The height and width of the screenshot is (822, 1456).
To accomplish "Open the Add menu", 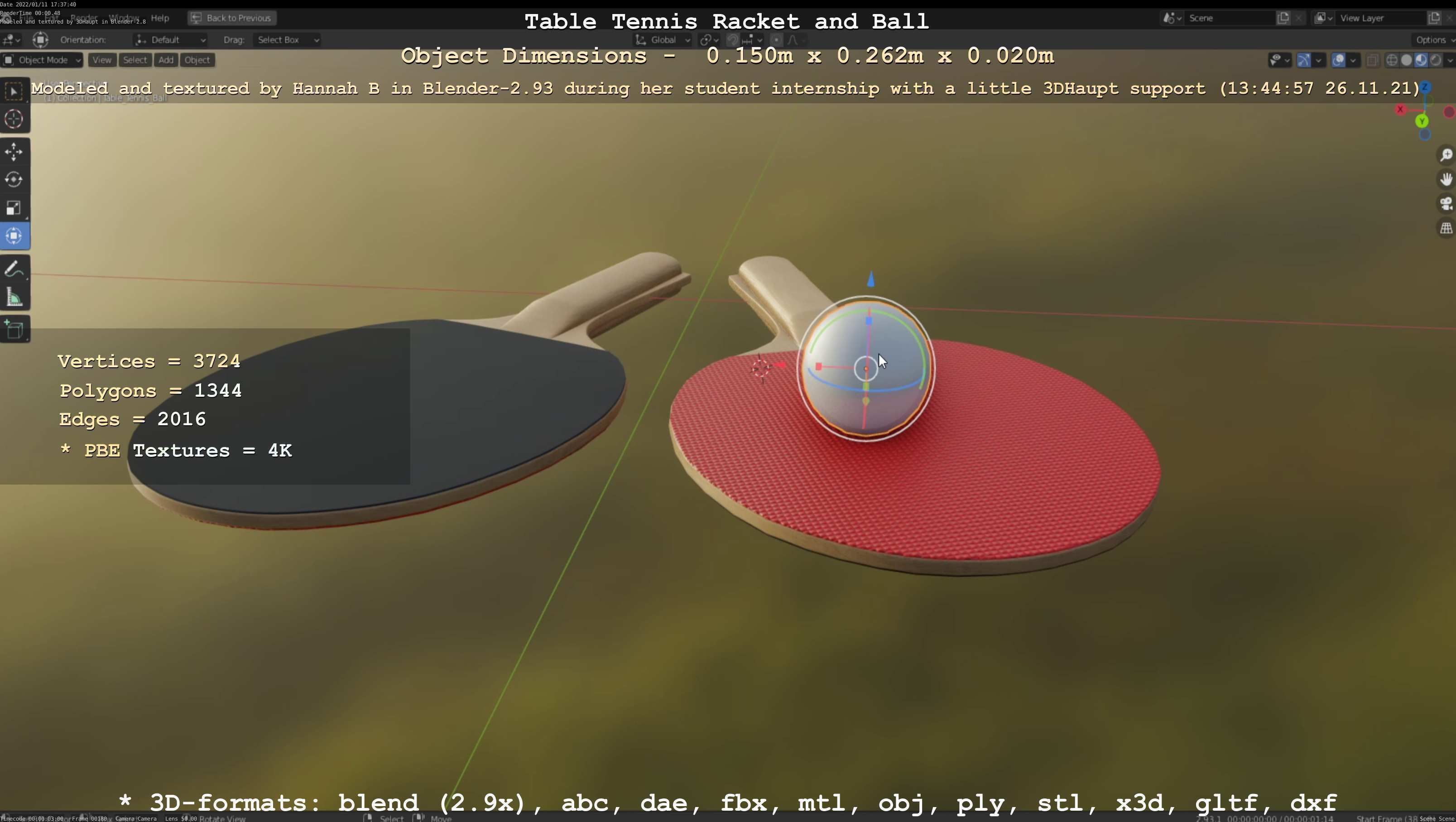I will tap(166, 60).
